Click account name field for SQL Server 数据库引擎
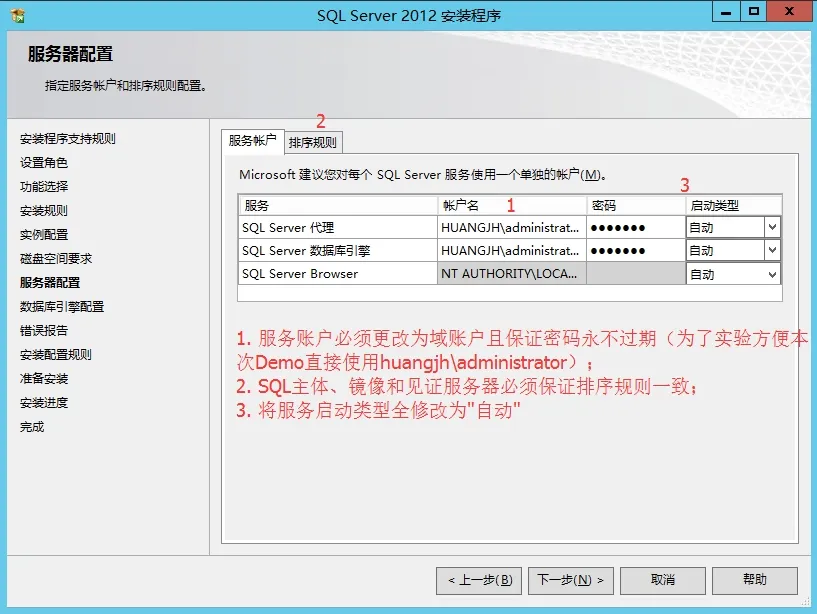Screen dimensions: 817x614 512,251
